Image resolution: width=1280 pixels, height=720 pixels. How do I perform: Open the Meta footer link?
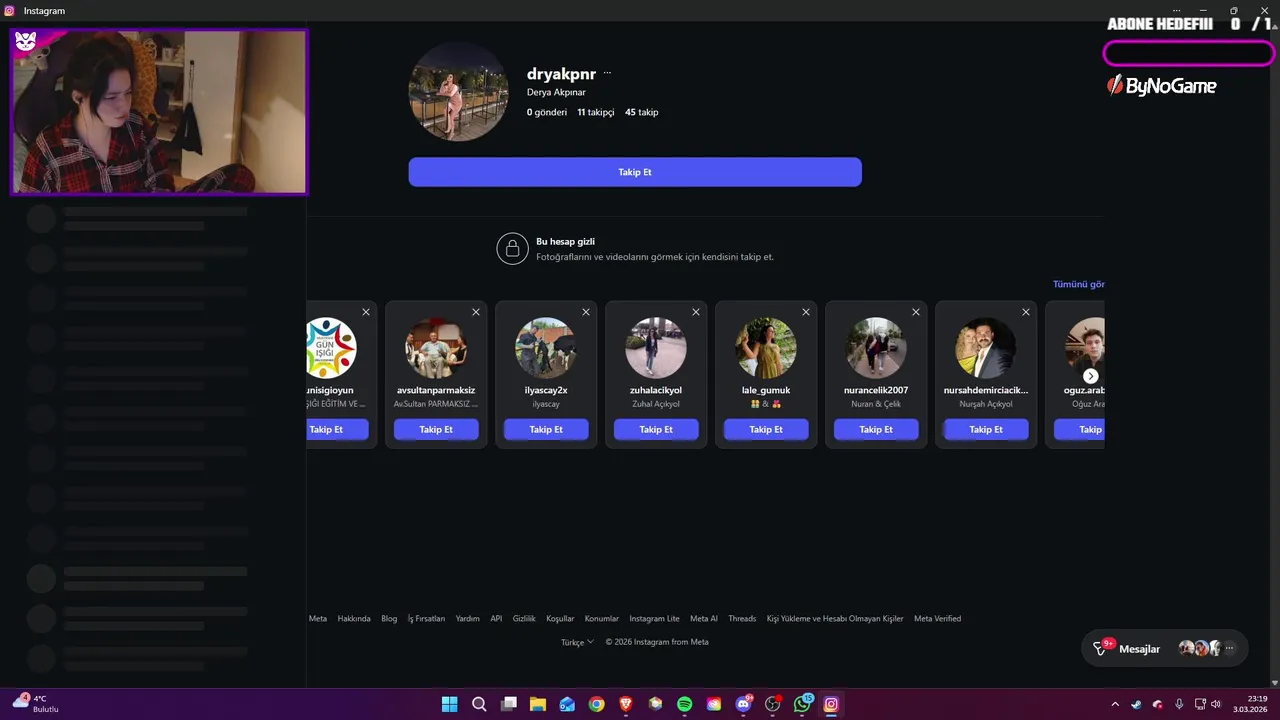click(318, 618)
